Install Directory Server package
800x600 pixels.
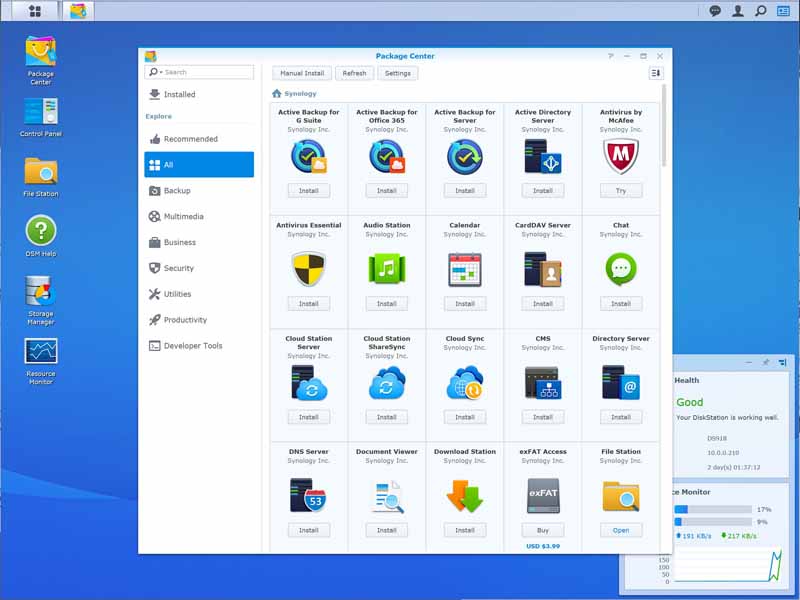(621, 417)
